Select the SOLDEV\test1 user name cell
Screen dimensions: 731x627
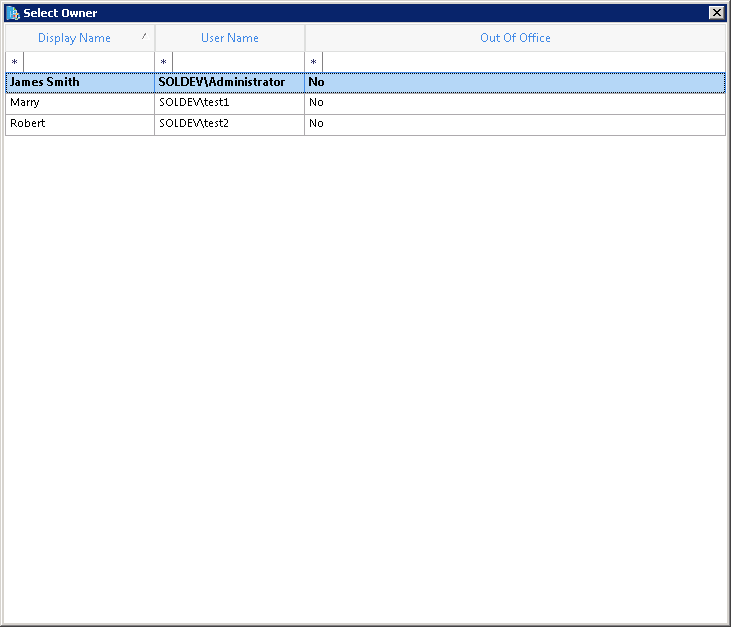(x=229, y=103)
